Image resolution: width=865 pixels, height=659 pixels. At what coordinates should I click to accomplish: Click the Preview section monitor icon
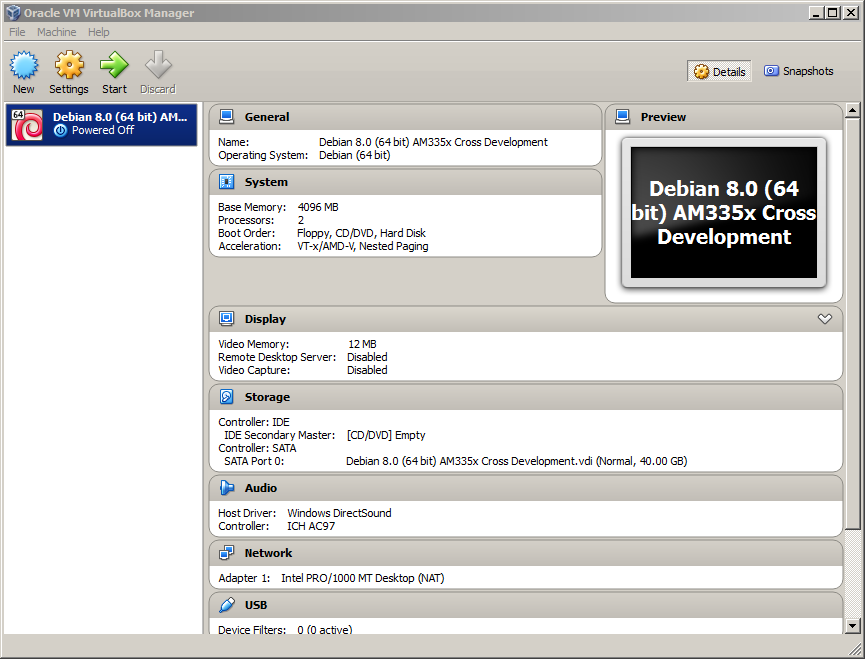(623, 116)
